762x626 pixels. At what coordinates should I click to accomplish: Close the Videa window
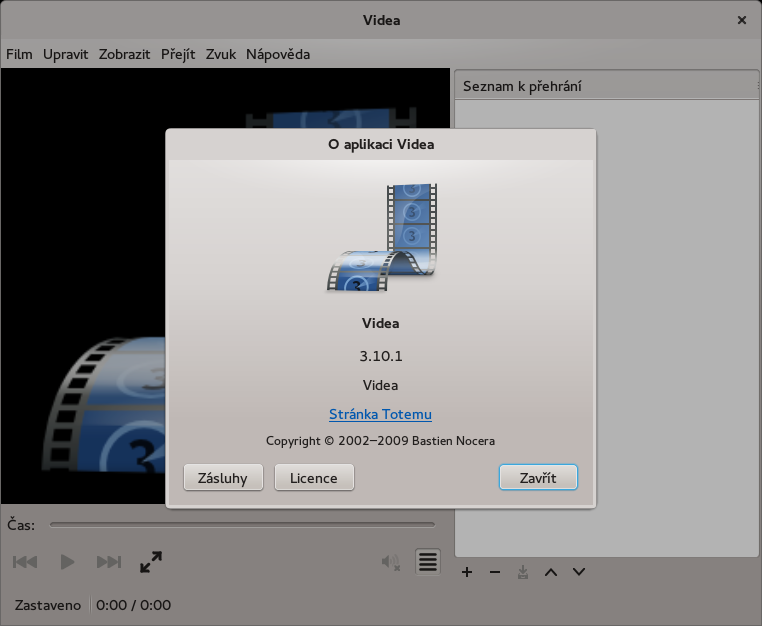(742, 20)
